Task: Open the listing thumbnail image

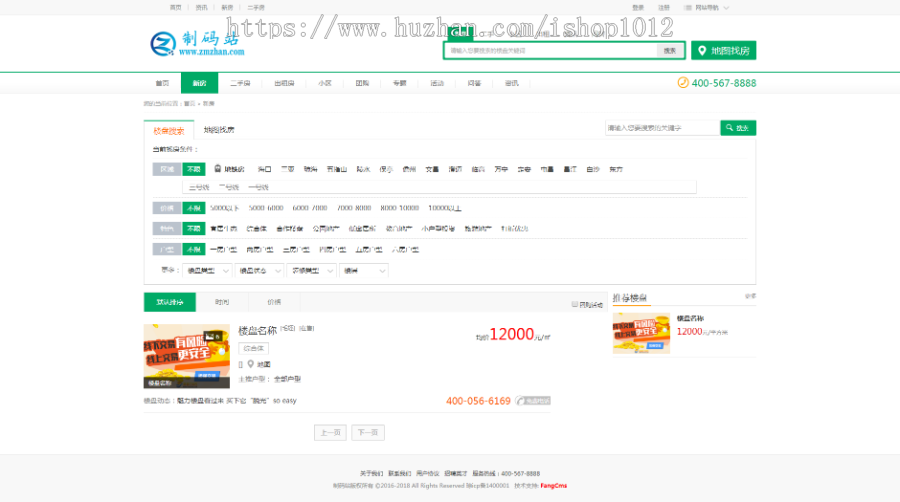Action: coord(187,356)
